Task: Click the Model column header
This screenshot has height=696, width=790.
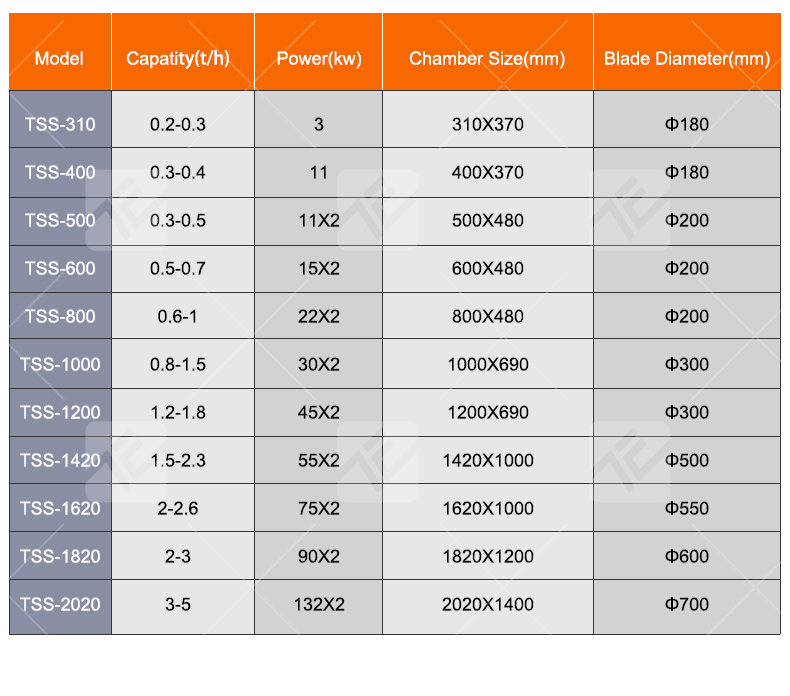Action: coord(59,58)
